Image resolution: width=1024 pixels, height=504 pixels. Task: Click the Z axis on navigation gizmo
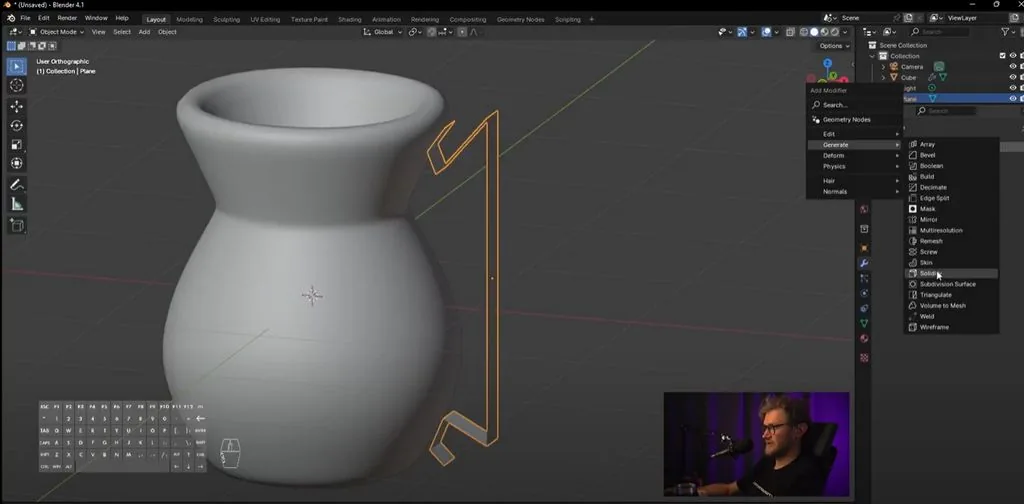click(827, 63)
